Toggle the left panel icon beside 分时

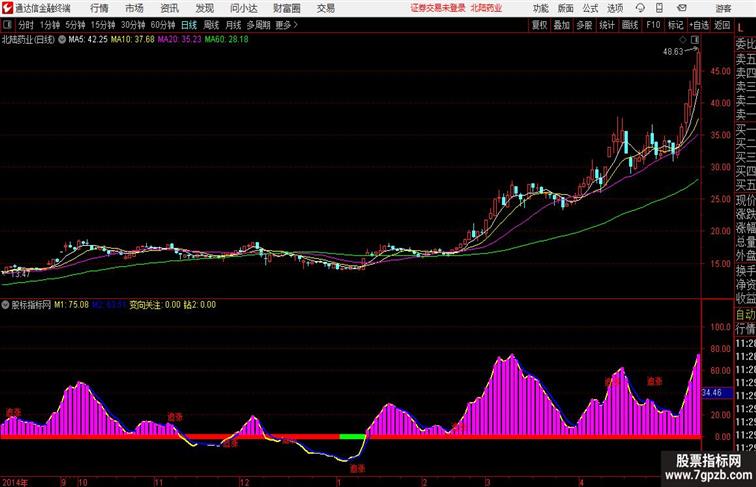pyautogui.click(x=7, y=25)
